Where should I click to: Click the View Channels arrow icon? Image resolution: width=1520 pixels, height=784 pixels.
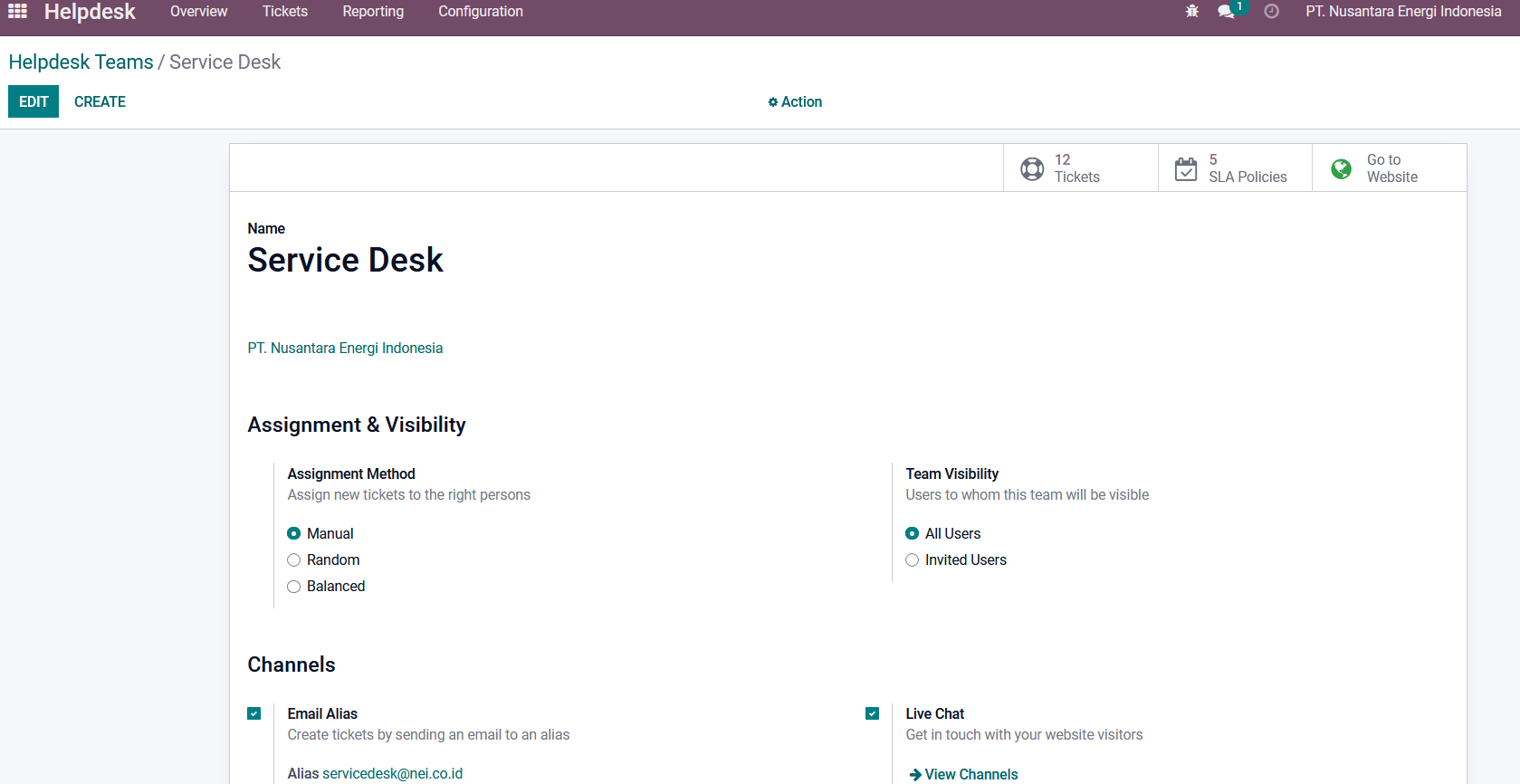(914, 775)
